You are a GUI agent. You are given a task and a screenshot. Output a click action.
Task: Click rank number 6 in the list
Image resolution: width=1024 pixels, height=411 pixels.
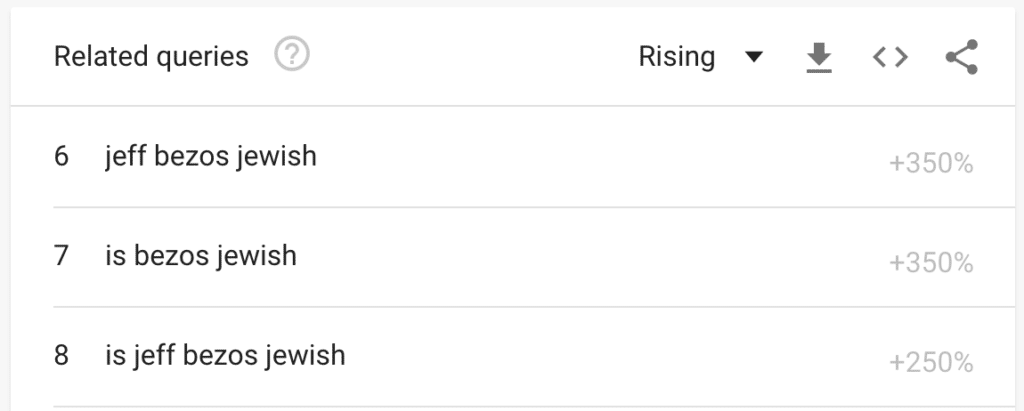point(61,156)
